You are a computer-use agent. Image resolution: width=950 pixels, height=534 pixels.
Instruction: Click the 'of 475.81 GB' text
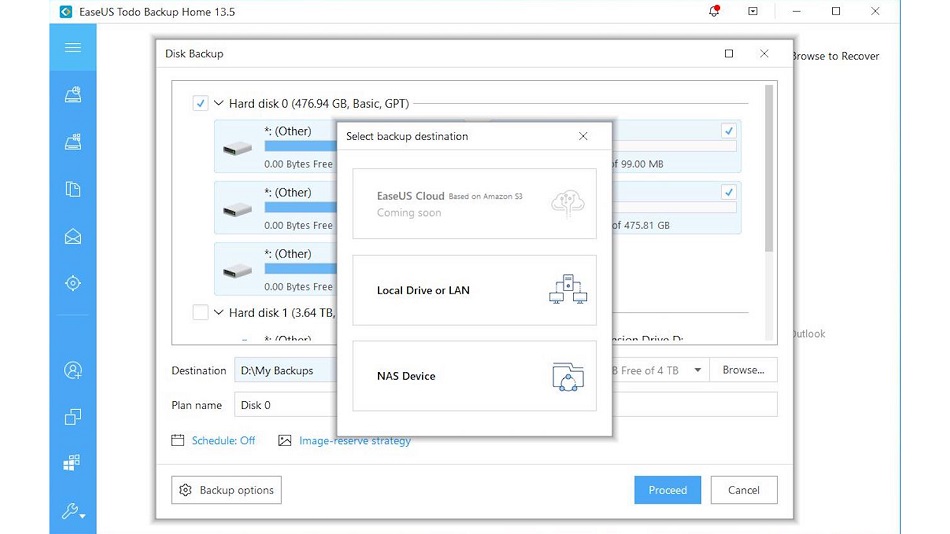[x=640, y=225]
